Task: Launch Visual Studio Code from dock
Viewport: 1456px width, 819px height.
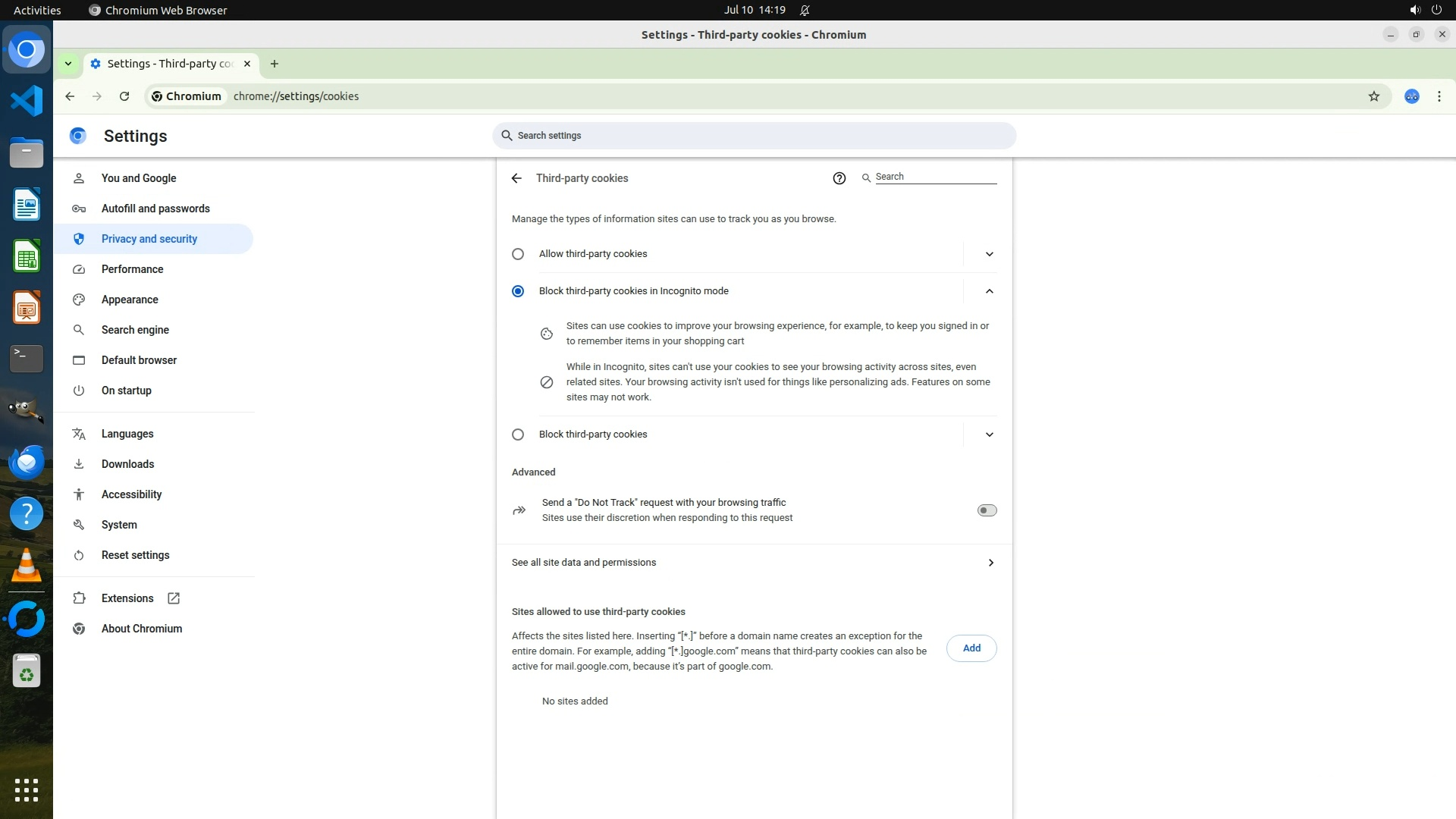Action: 27,101
